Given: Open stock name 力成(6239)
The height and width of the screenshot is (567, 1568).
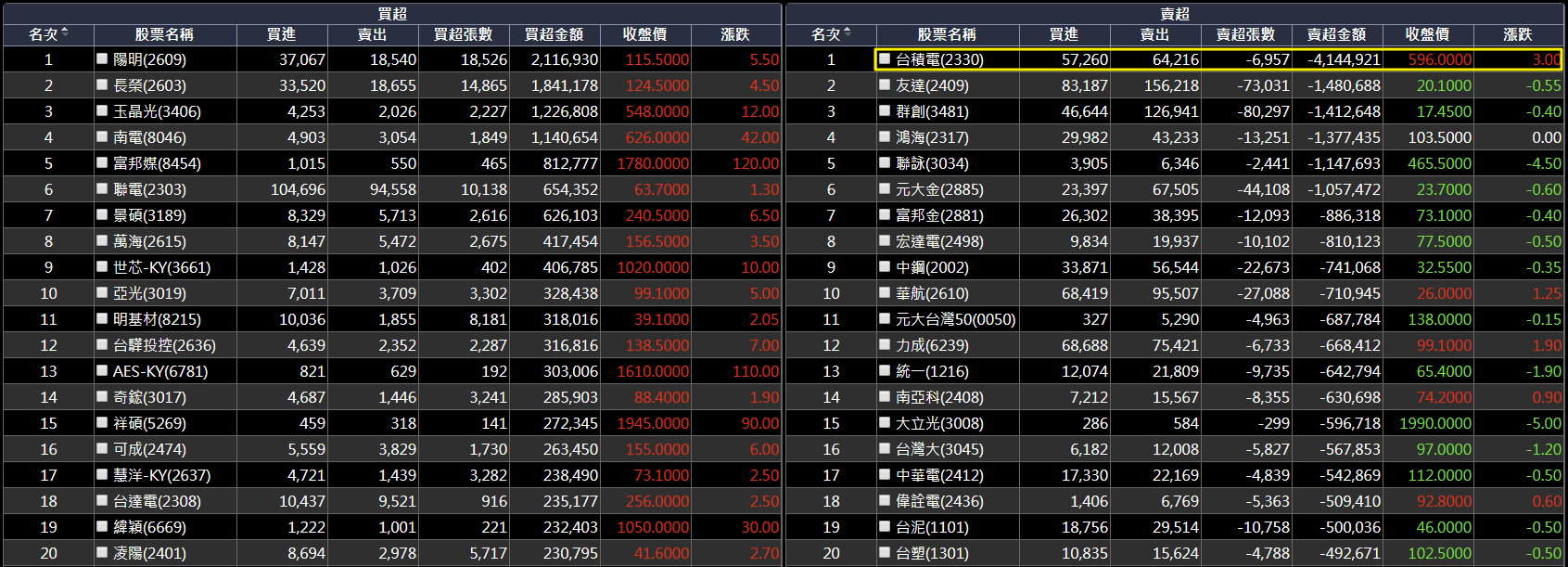Looking at the screenshot, I should pos(932,345).
